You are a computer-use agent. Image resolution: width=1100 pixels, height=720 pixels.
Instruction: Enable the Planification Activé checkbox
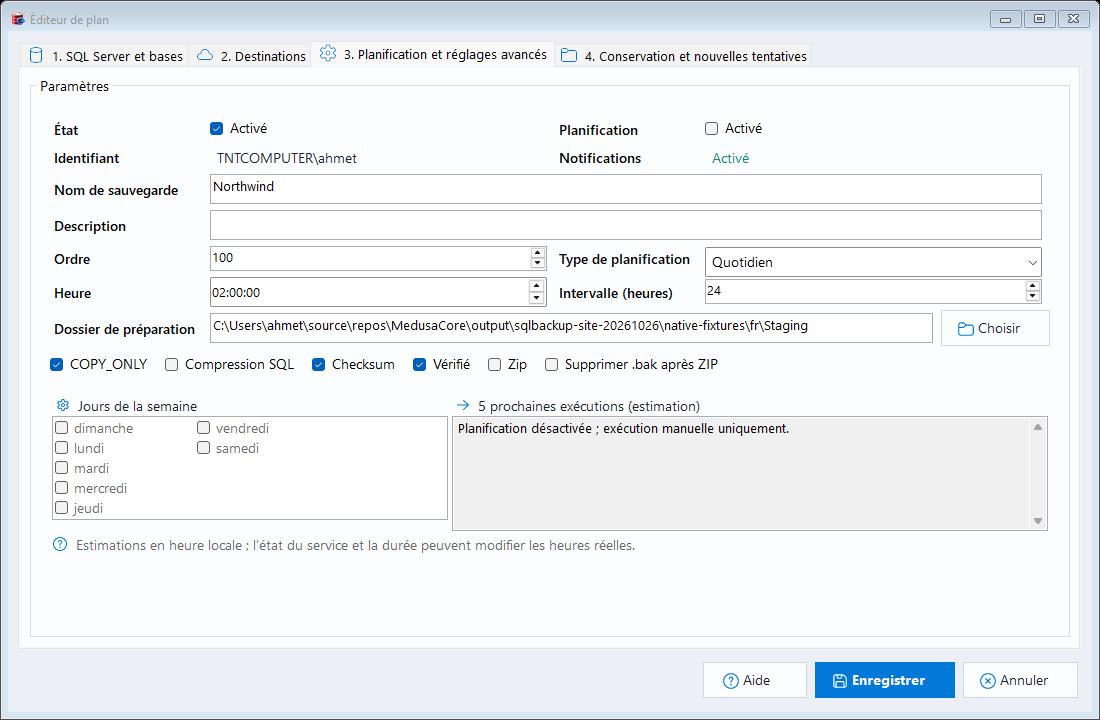711,128
